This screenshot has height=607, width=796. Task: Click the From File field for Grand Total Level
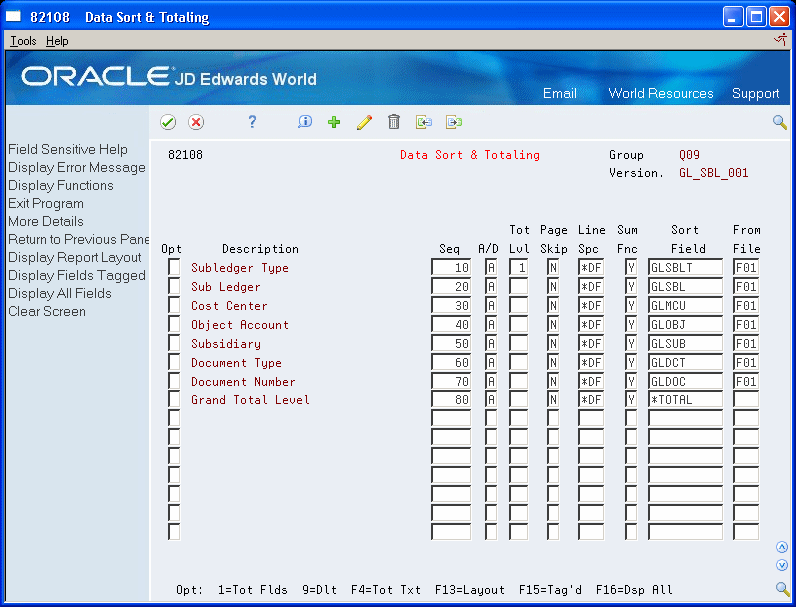coord(746,399)
